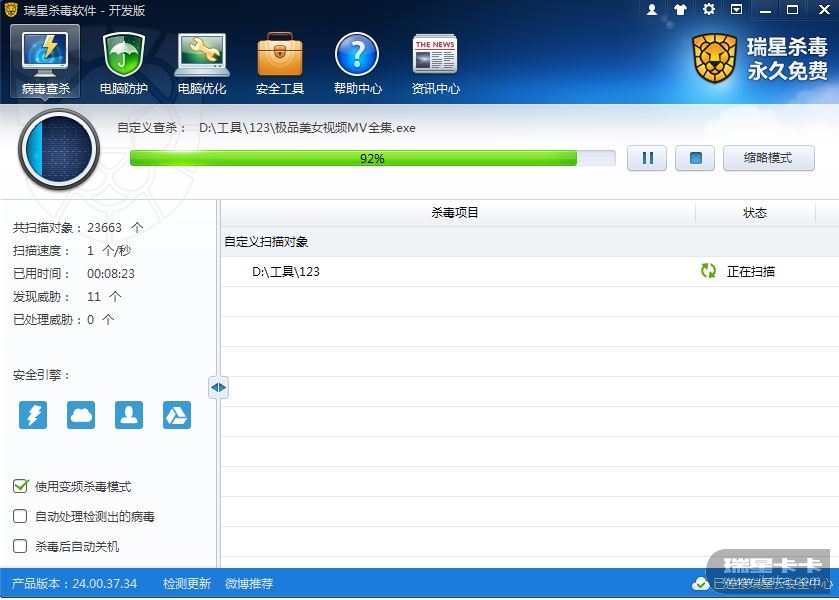Click the cloud connected status icon
The image size is (839, 600).
click(700, 584)
